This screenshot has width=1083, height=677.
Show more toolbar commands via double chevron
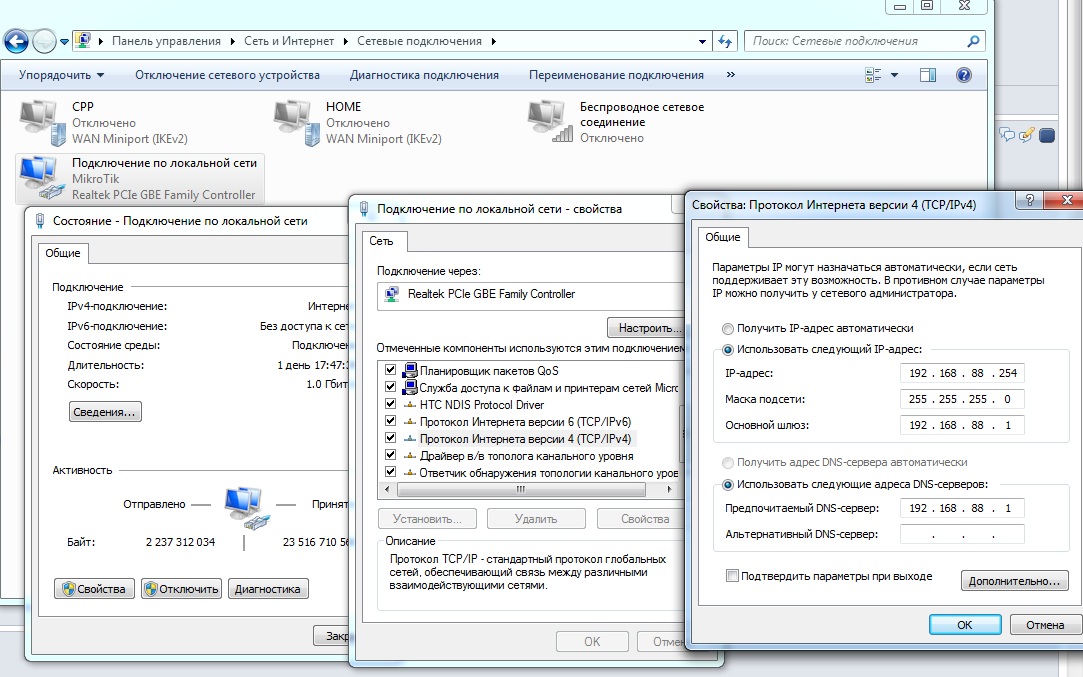tap(731, 75)
